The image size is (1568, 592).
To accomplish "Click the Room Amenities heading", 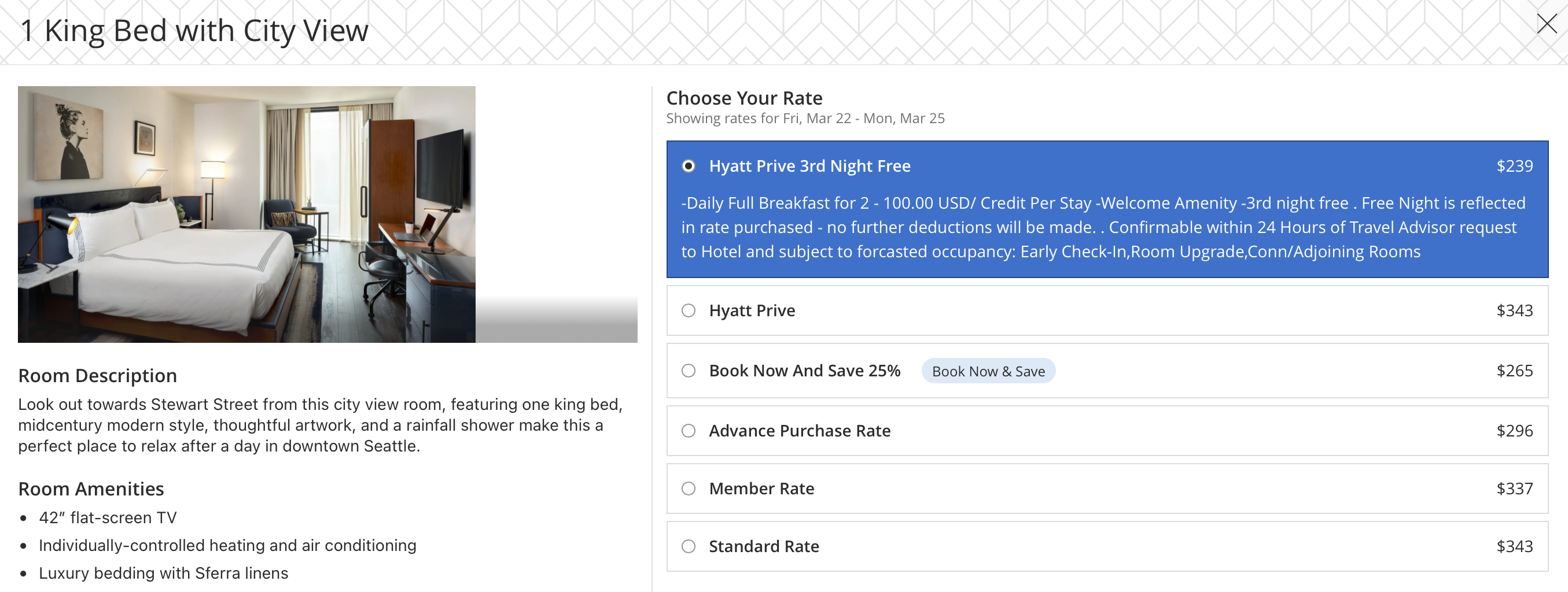I will (91, 489).
